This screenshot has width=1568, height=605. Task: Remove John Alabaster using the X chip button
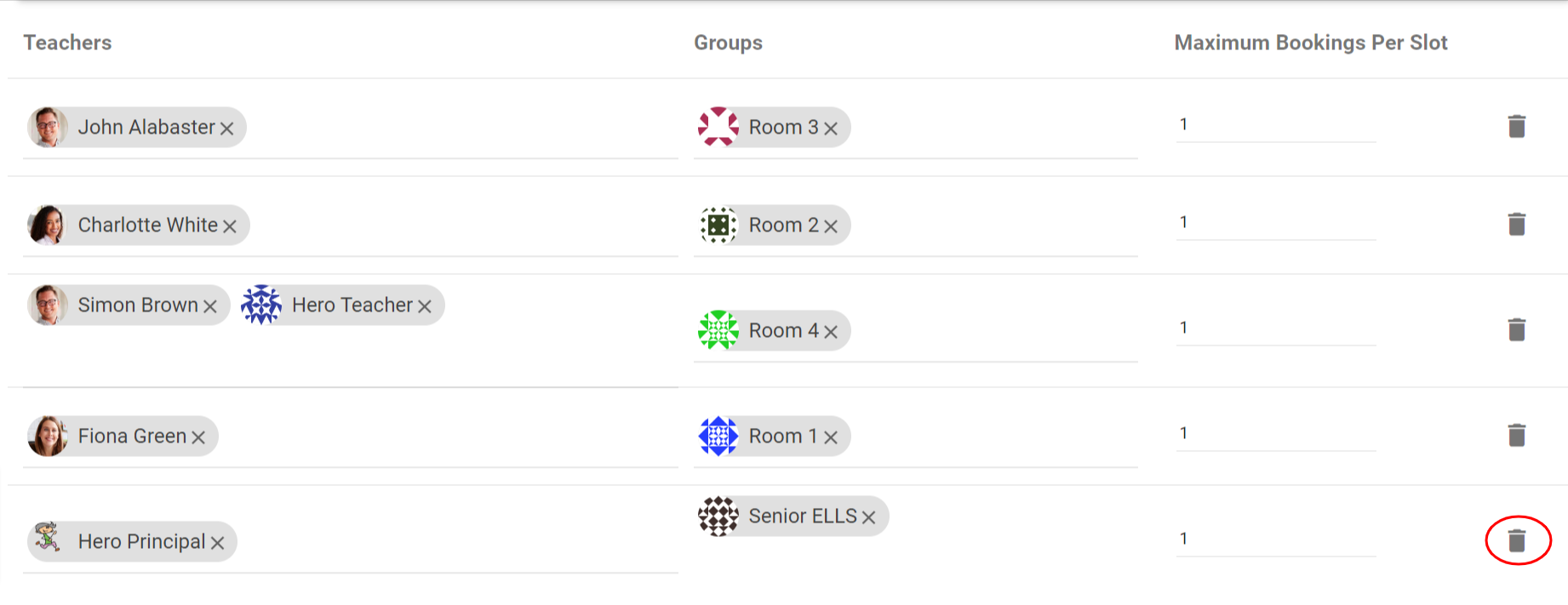[x=227, y=128]
